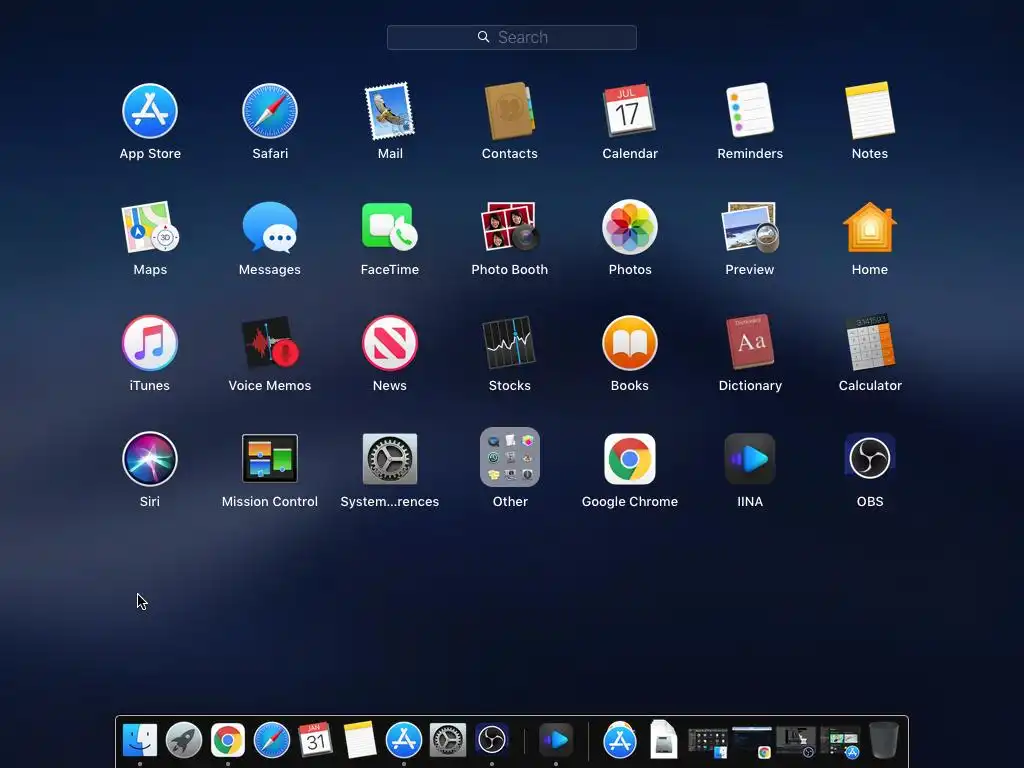Open the Stocks app
Screen dimensions: 1024x768
(509, 344)
